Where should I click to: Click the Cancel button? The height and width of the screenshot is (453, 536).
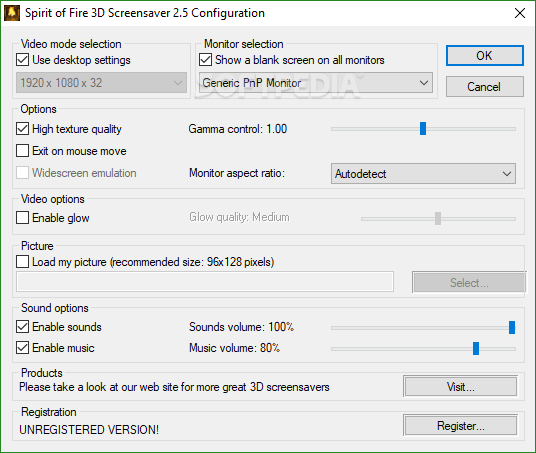point(484,87)
